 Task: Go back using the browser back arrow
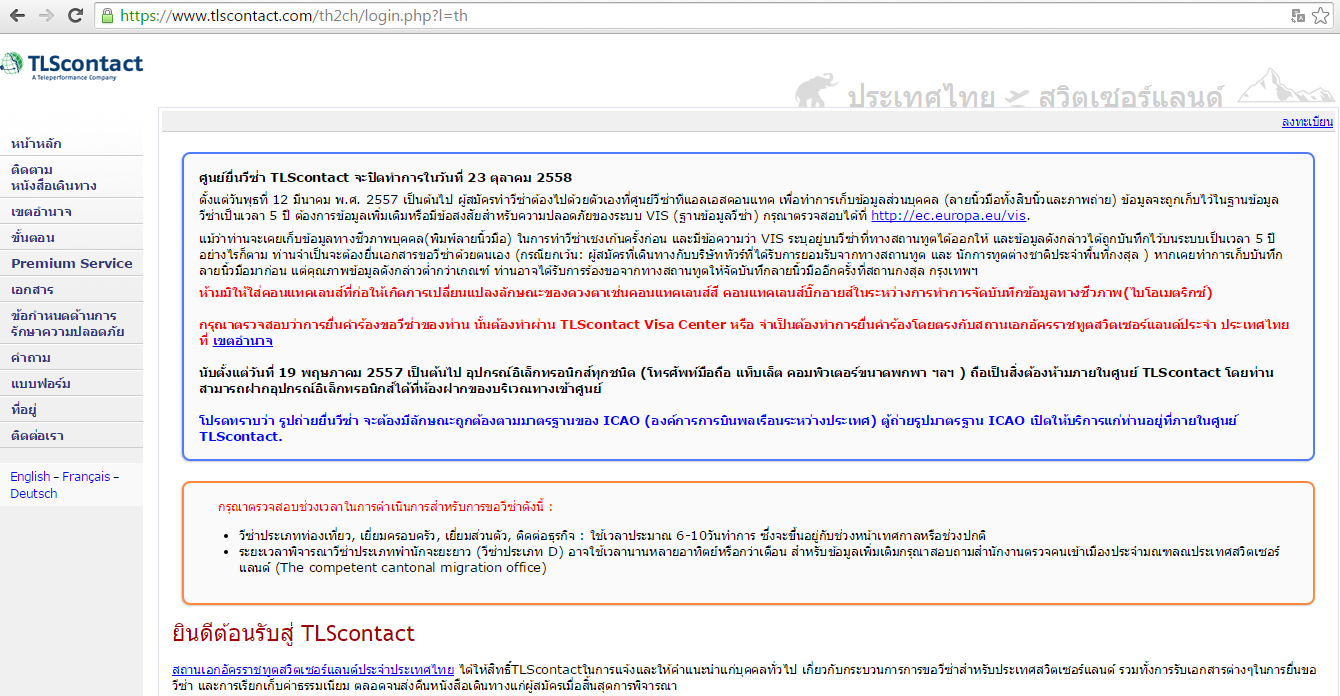pyautogui.click(x=18, y=16)
